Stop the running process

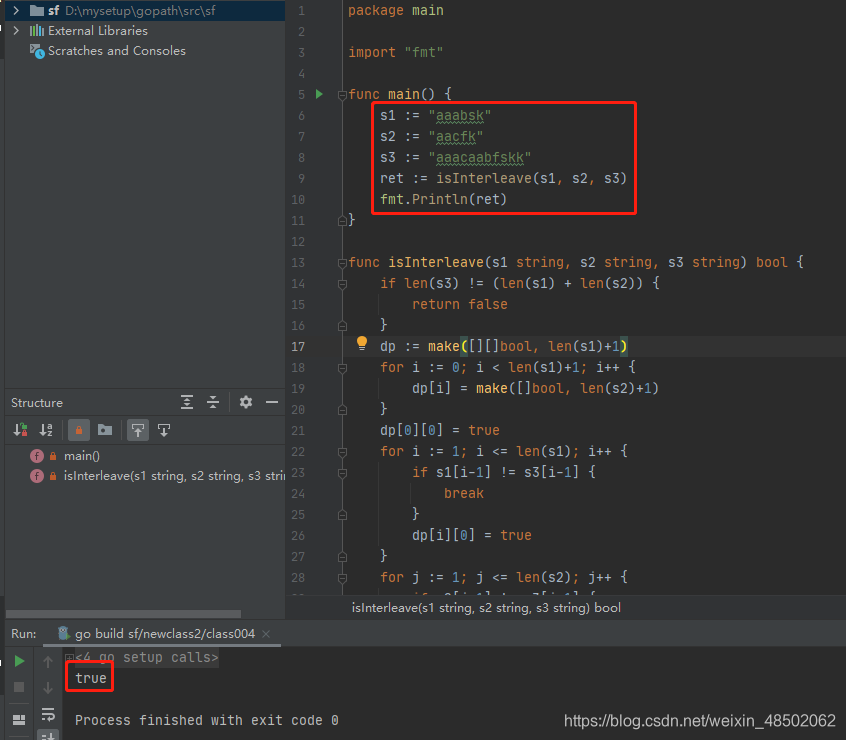19,687
